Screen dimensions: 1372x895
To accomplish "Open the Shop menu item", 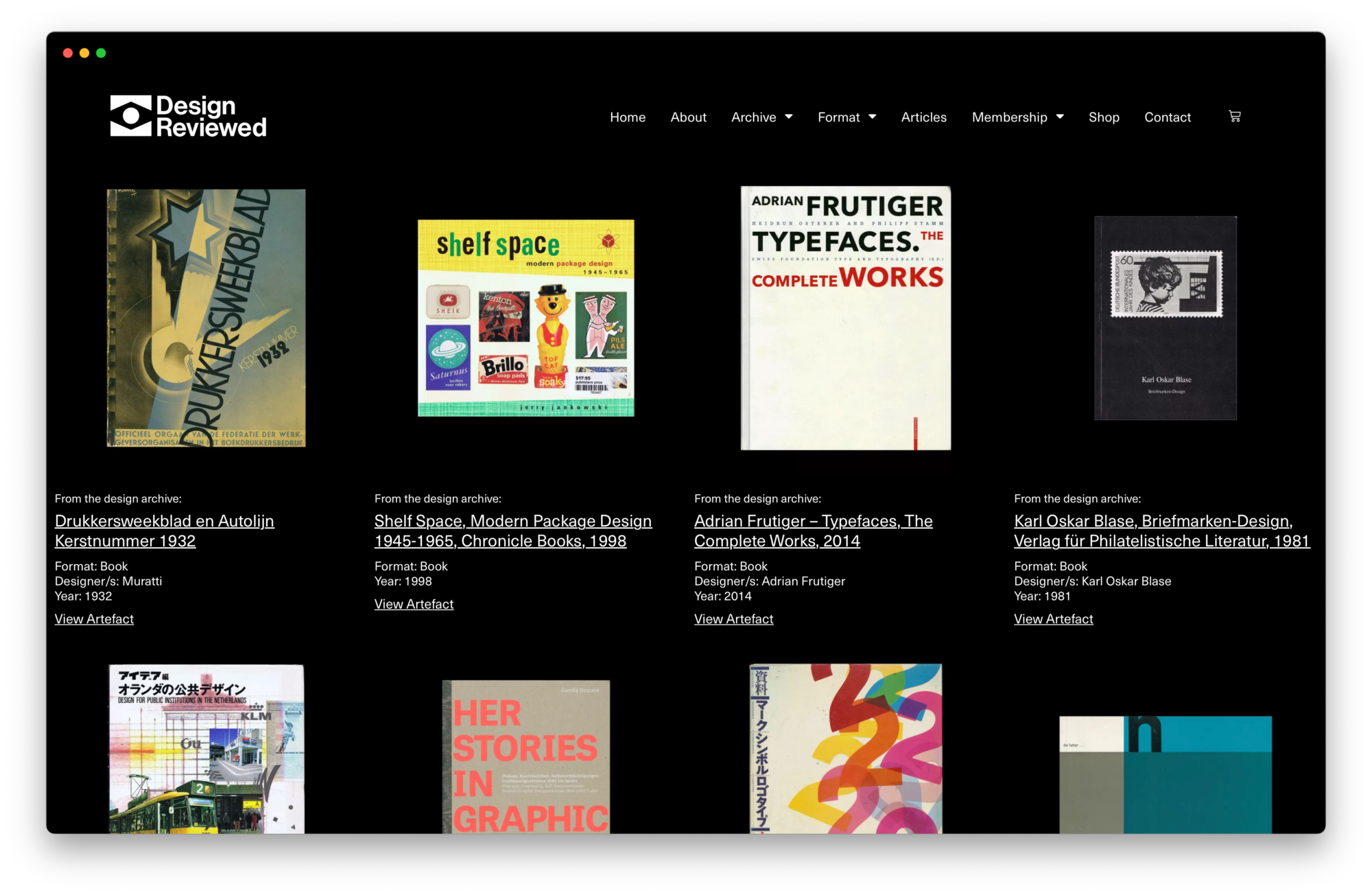I will point(1104,117).
